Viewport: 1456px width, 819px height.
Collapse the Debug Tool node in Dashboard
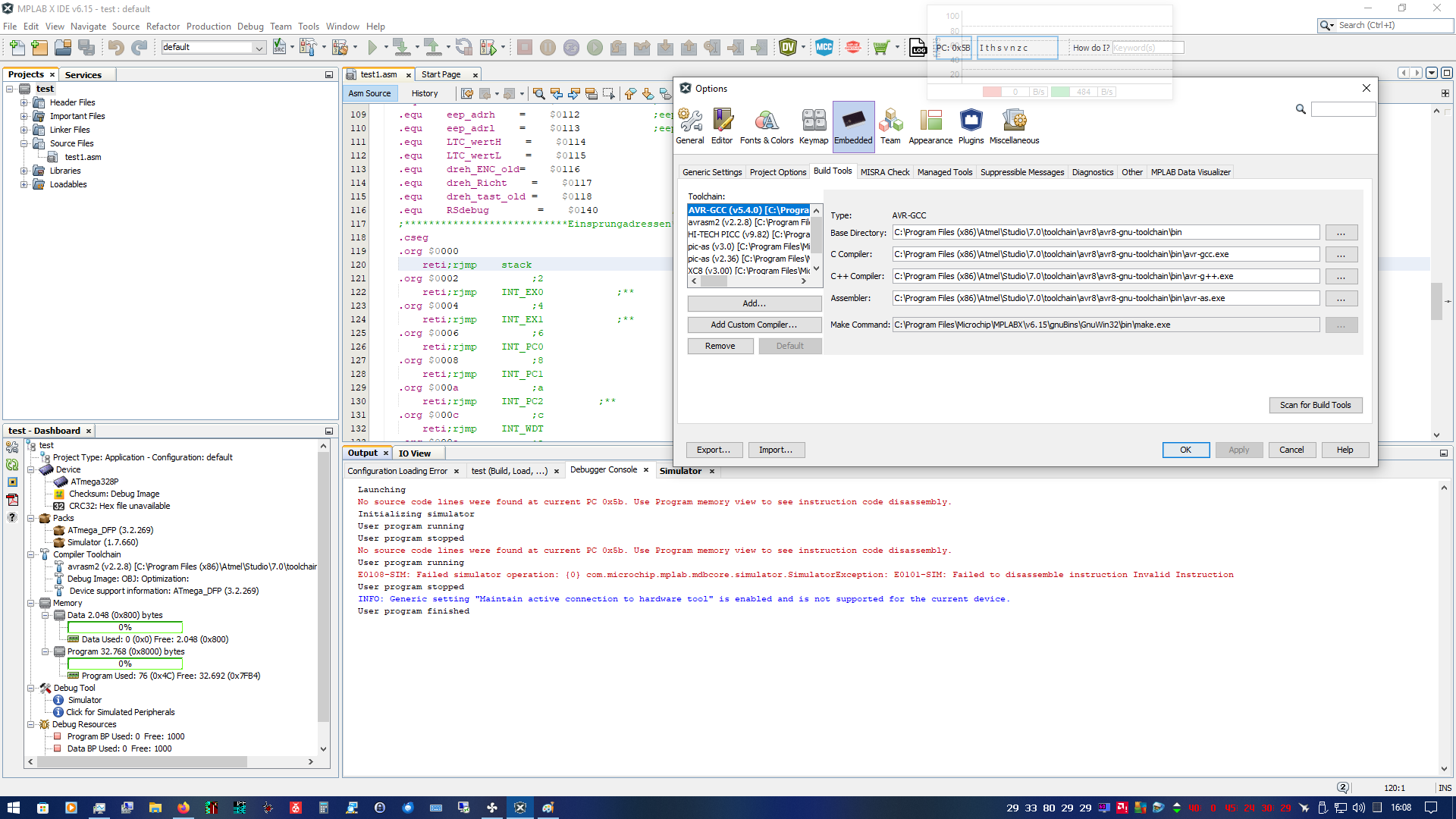click(x=31, y=688)
